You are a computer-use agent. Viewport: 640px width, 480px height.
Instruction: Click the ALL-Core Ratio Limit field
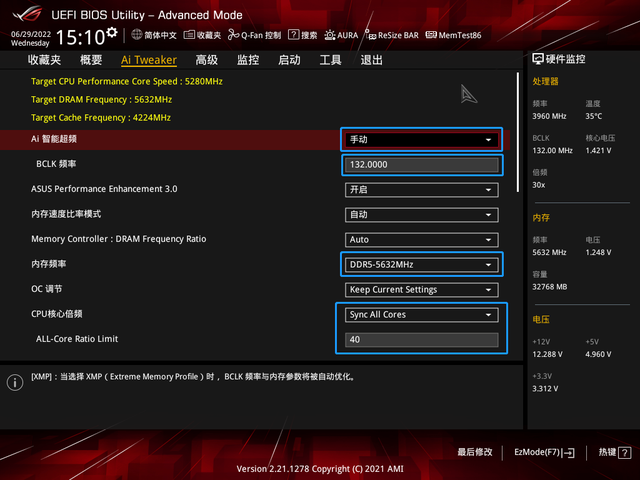pos(422,340)
